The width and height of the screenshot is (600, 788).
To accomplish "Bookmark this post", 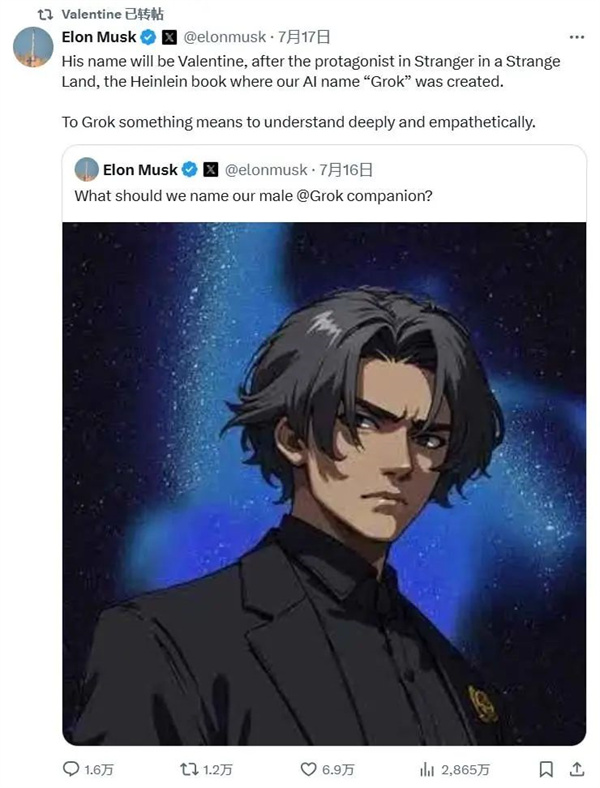I will (546, 769).
